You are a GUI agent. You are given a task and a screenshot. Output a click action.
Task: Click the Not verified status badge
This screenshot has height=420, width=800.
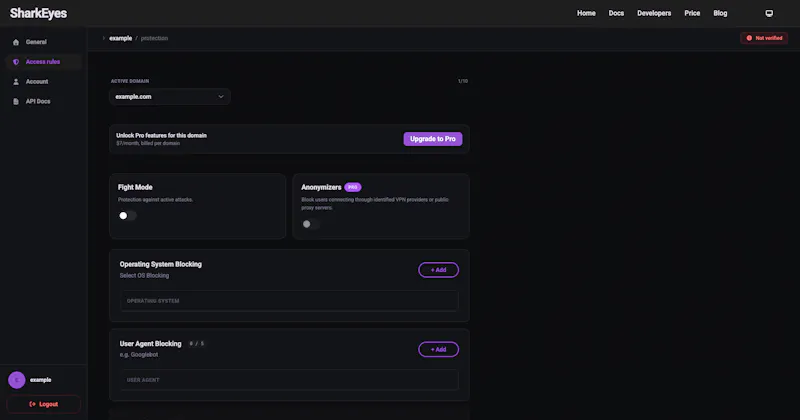point(764,38)
